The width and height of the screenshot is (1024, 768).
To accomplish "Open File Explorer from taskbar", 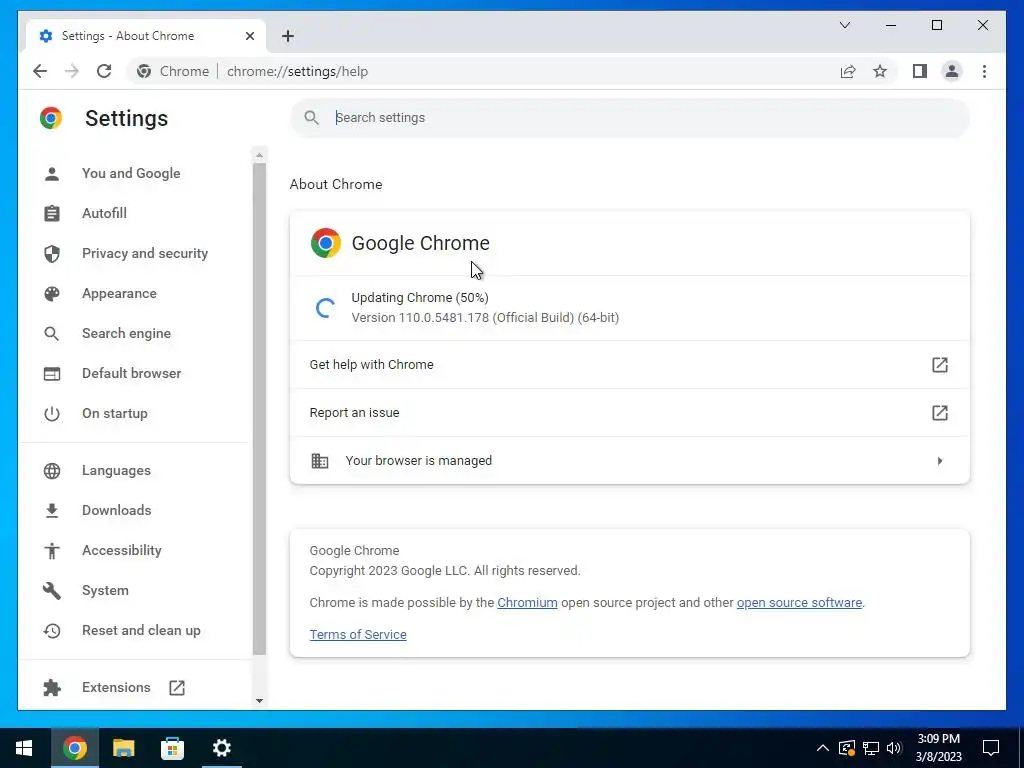I will coord(123,748).
